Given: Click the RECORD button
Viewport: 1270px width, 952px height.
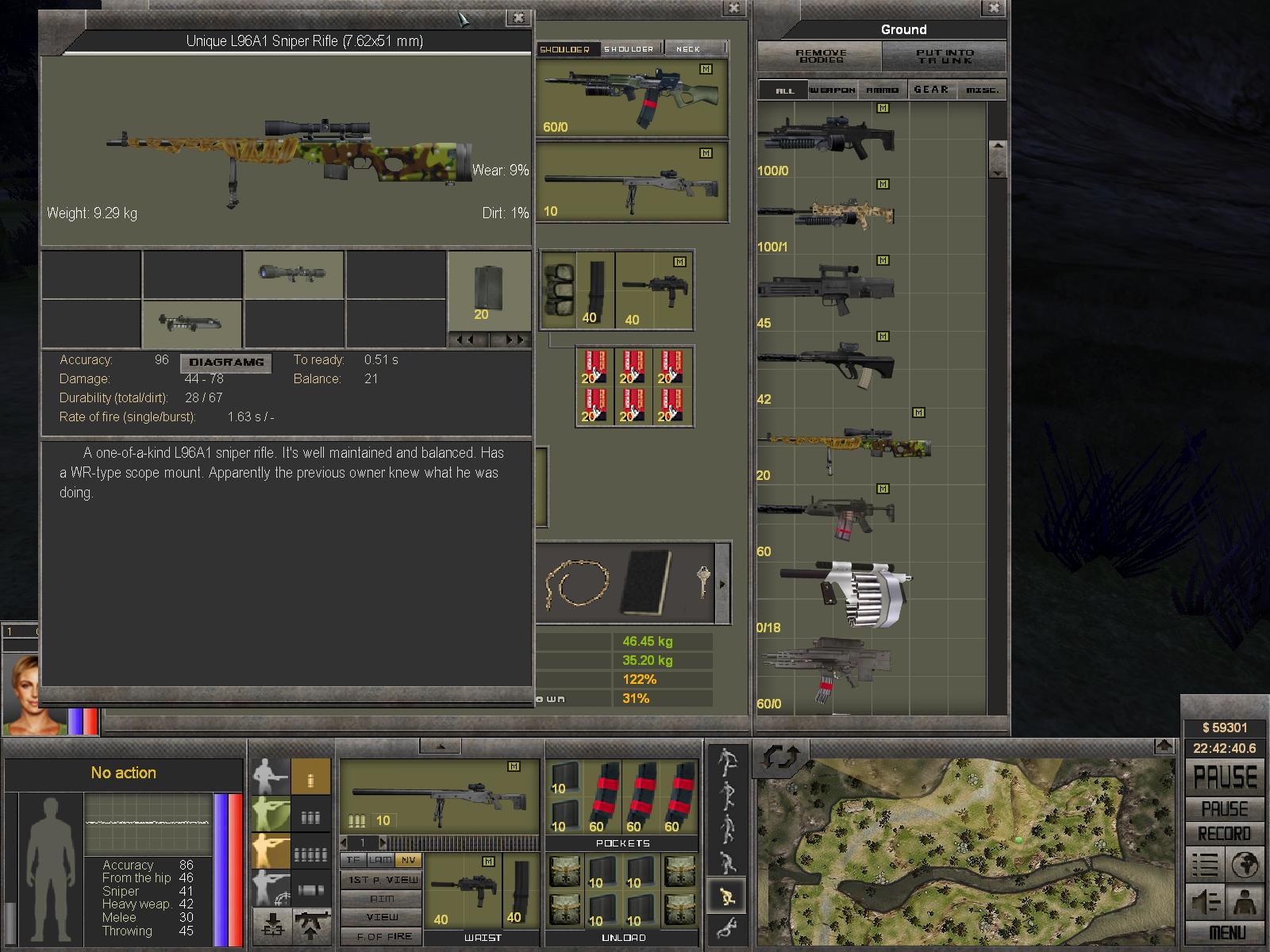Looking at the screenshot, I should [x=1224, y=834].
